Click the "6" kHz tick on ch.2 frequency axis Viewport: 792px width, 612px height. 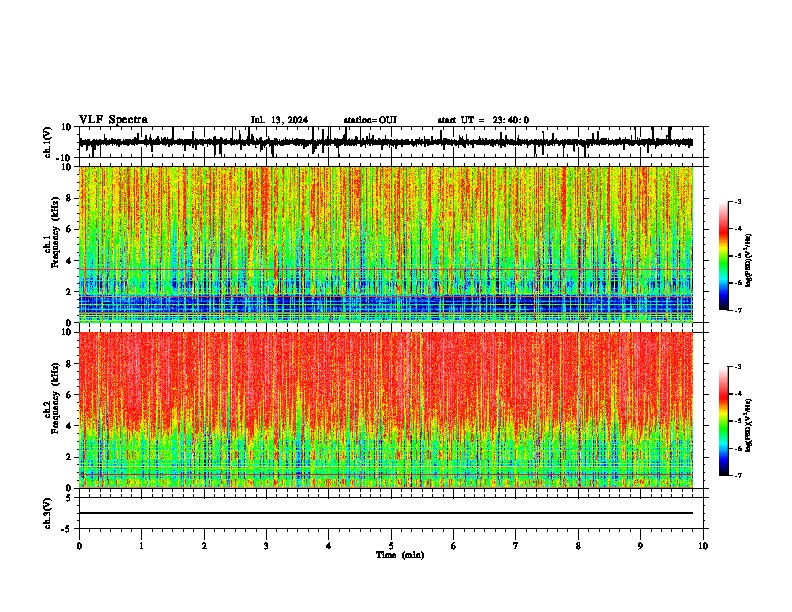pos(70,395)
